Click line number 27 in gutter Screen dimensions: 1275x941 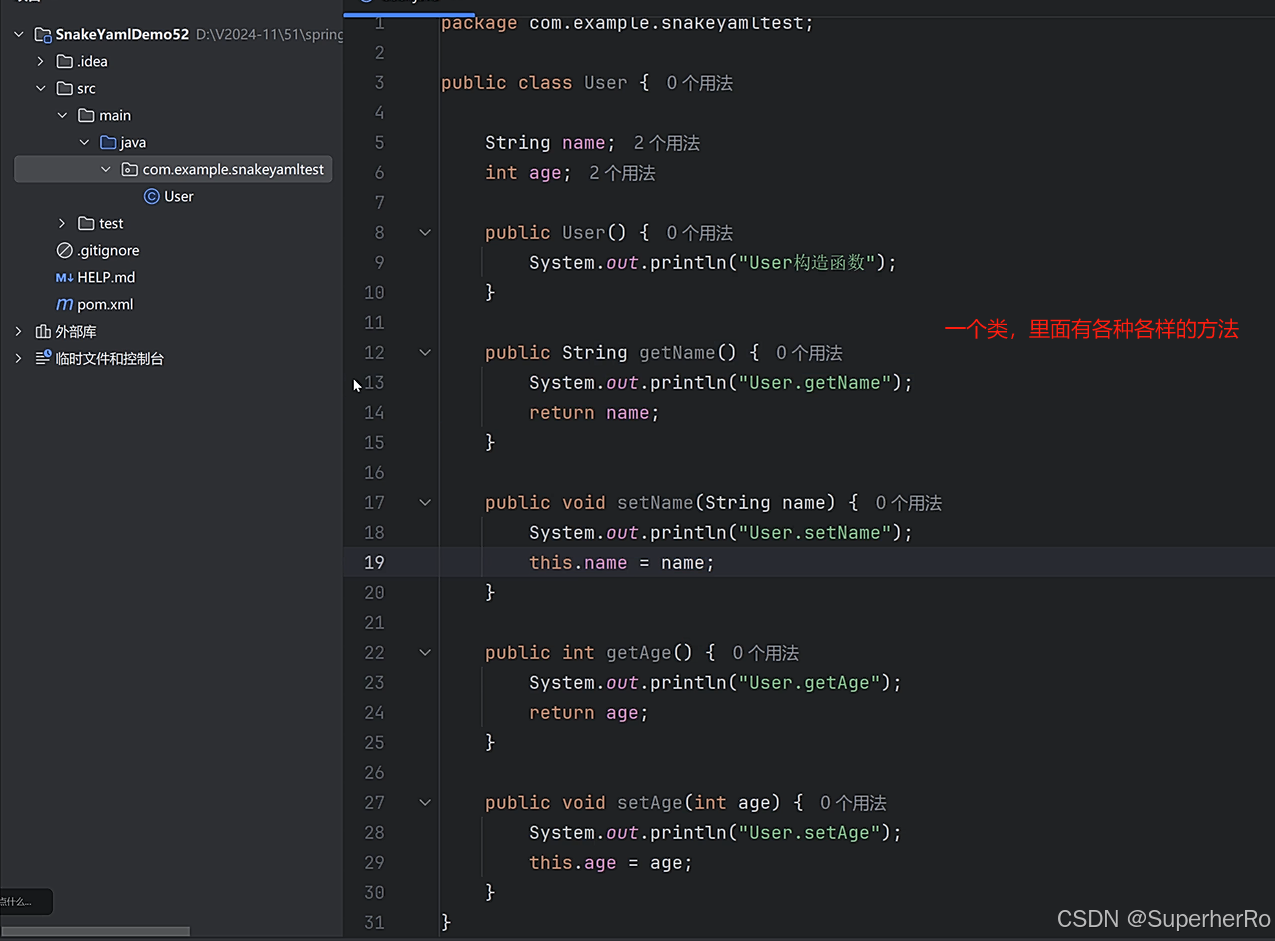(x=374, y=802)
